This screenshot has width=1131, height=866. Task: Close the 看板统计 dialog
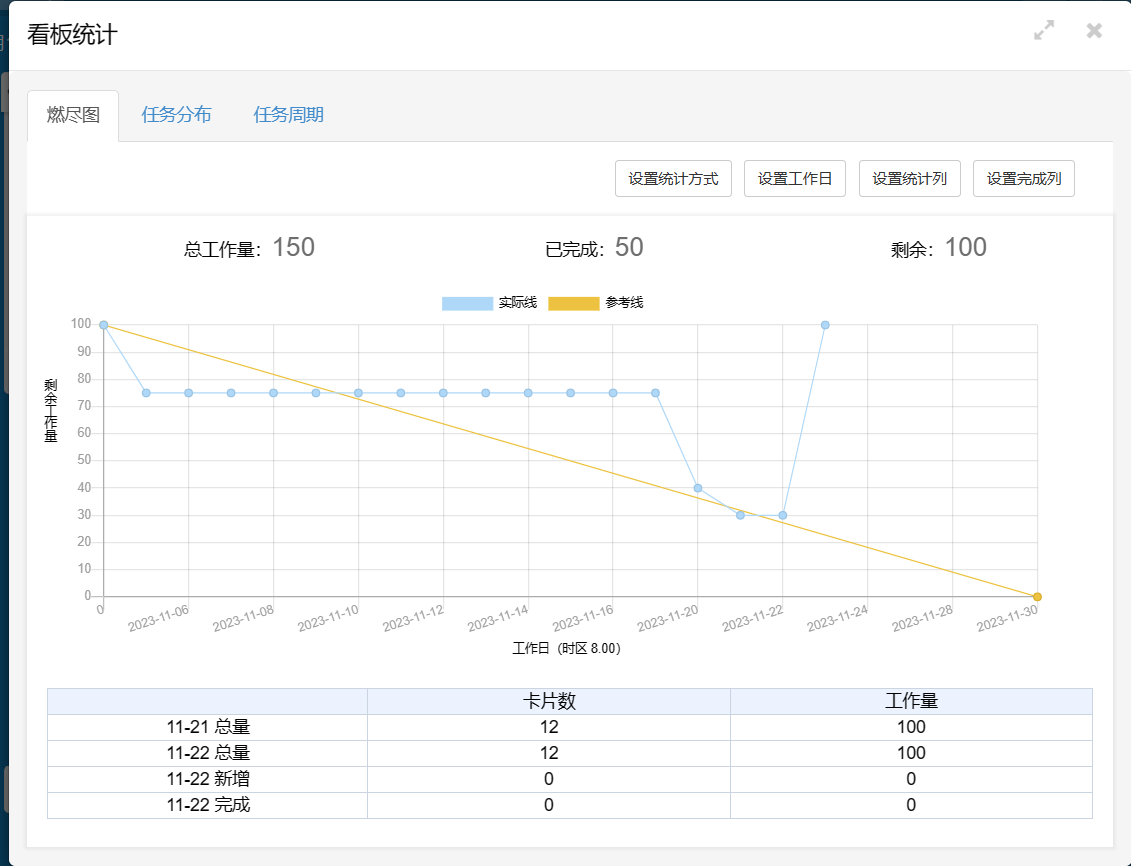coord(1094,30)
